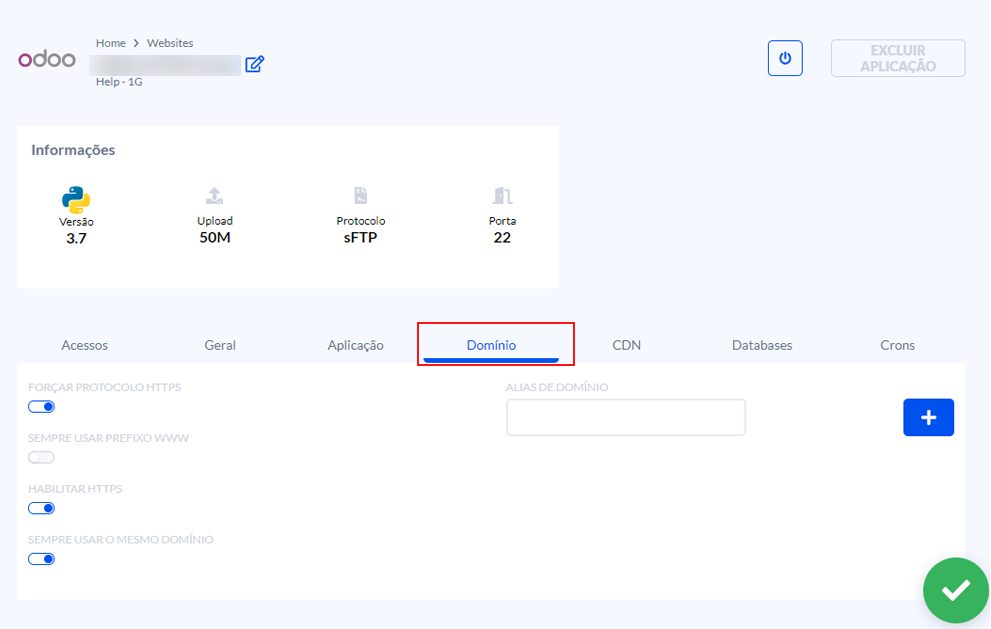Select the Crons tab
Viewport: 991px width, 629px height.
897,345
